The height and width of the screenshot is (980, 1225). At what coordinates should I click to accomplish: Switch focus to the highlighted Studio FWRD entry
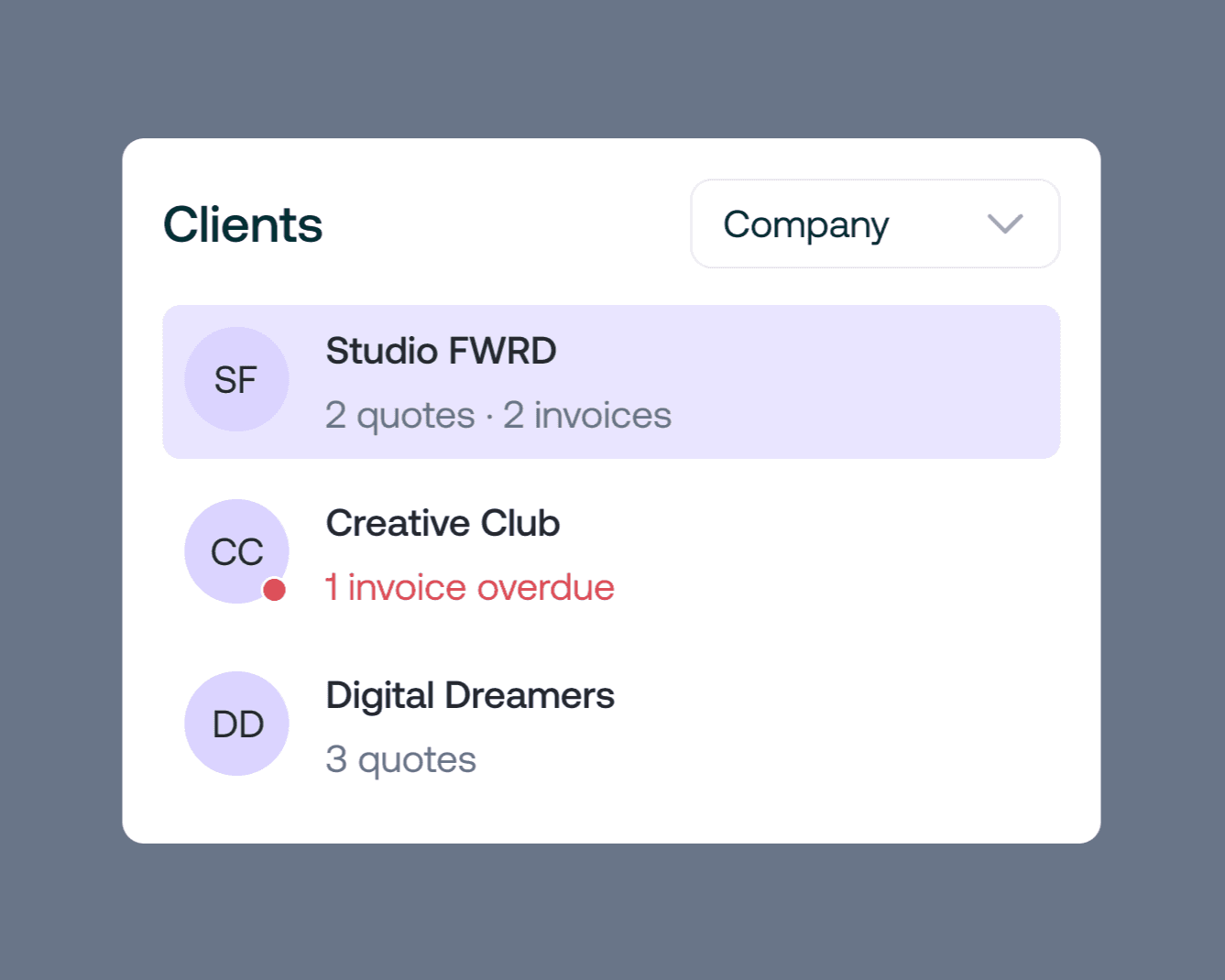coord(611,380)
